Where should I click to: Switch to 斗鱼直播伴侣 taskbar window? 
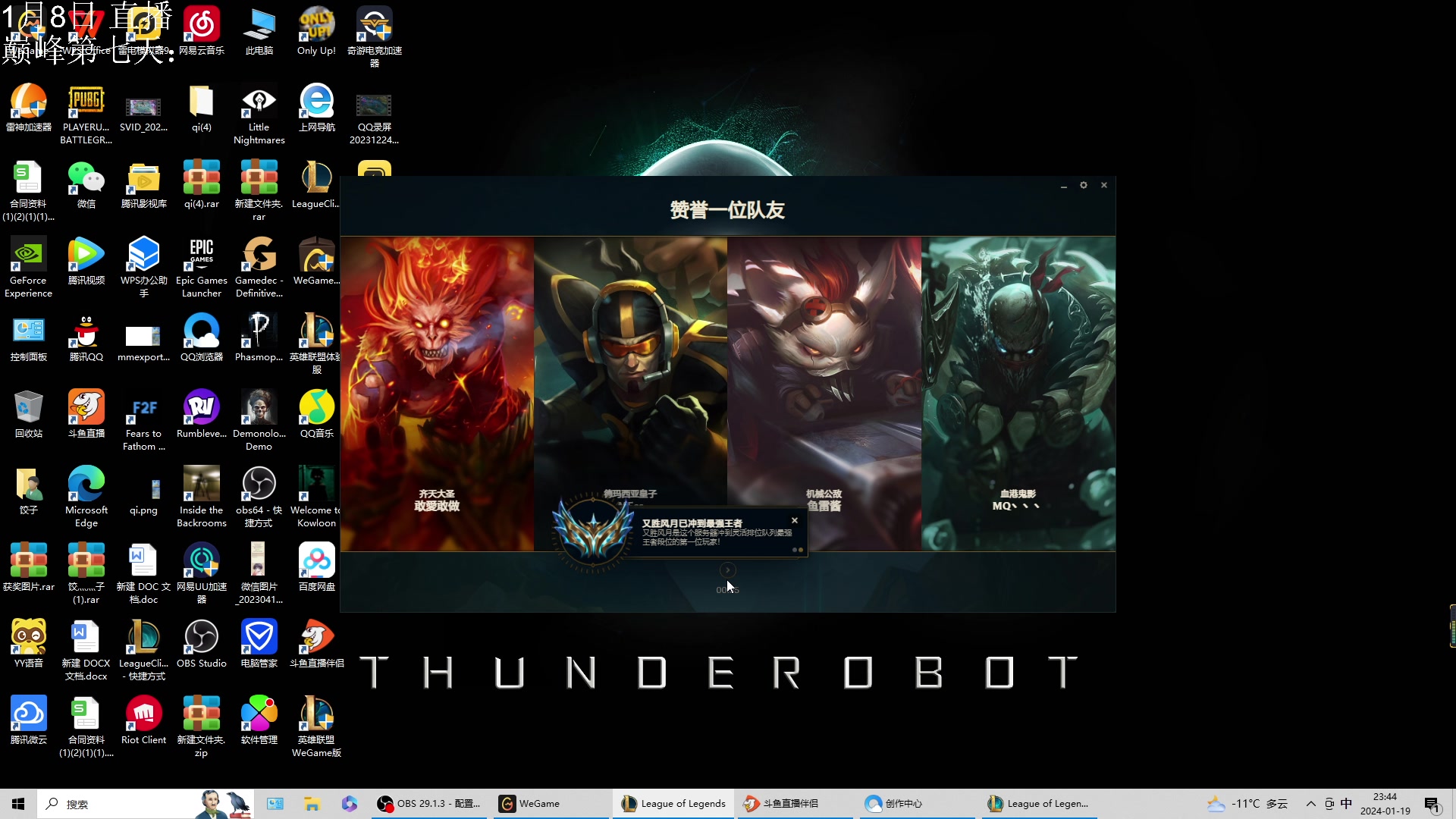pos(795,804)
